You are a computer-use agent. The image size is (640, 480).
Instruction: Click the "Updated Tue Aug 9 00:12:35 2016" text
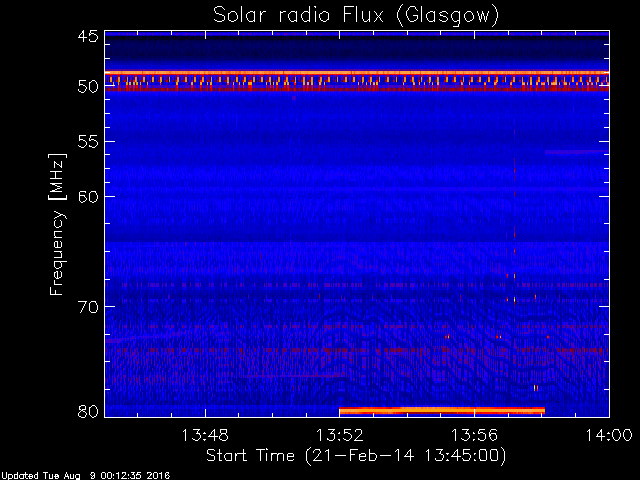(x=85, y=476)
